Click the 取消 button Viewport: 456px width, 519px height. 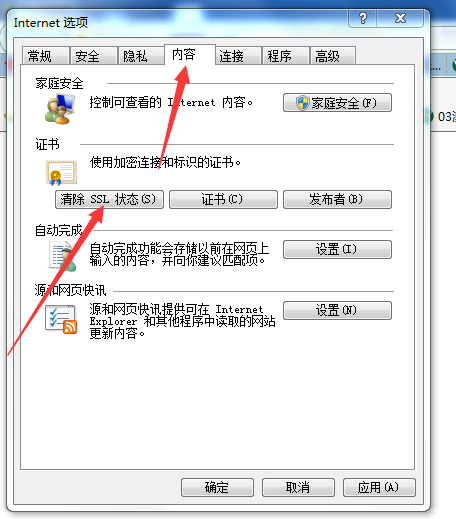pos(298,488)
